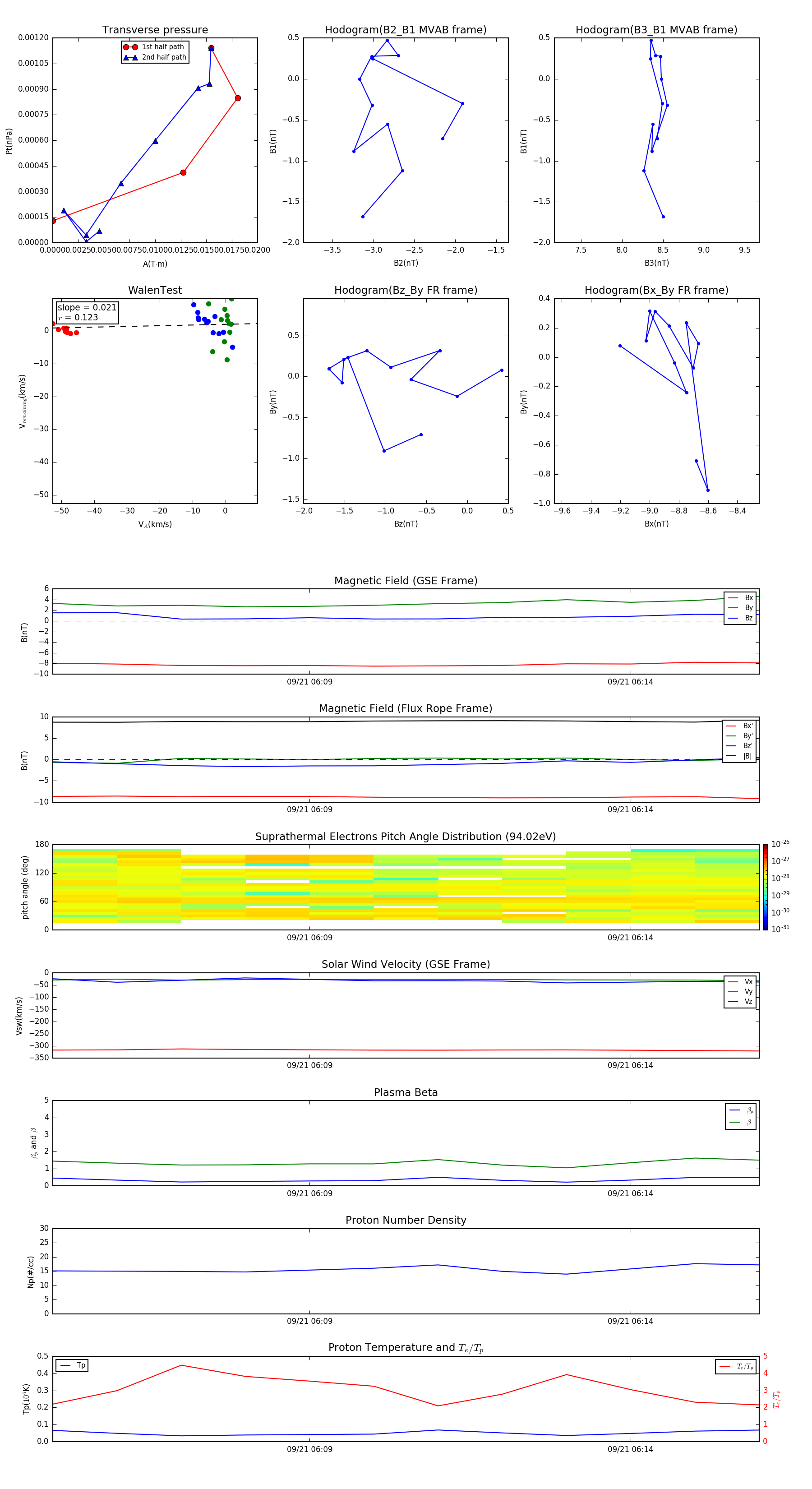Click the "A(T·m)" x-axis label
The width and height of the screenshot is (812, 1489).
(155, 264)
